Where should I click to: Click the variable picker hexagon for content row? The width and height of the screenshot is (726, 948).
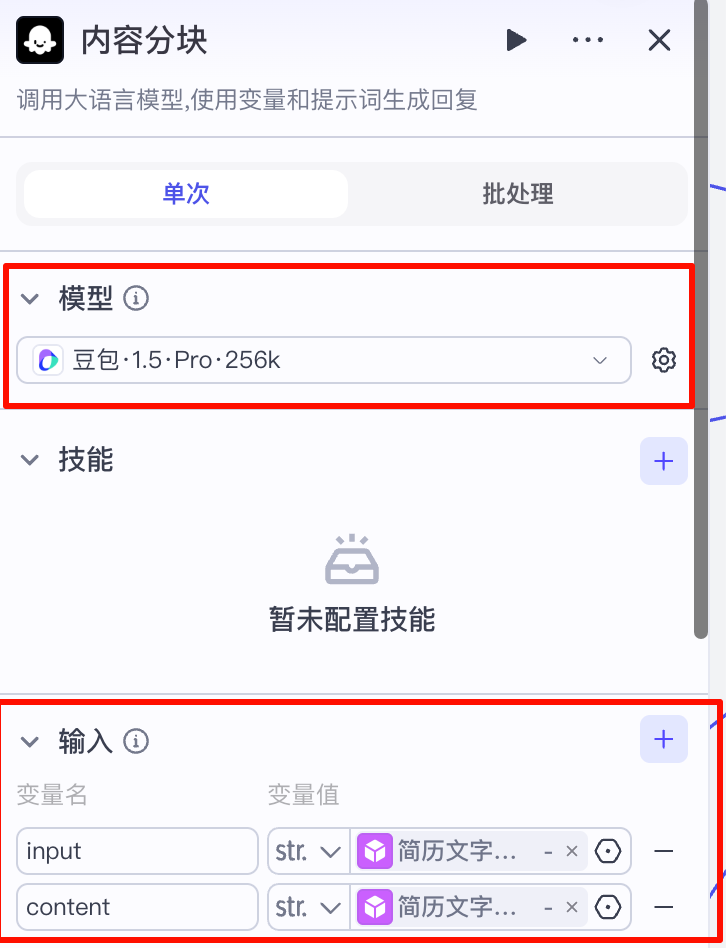coord(608,907)
